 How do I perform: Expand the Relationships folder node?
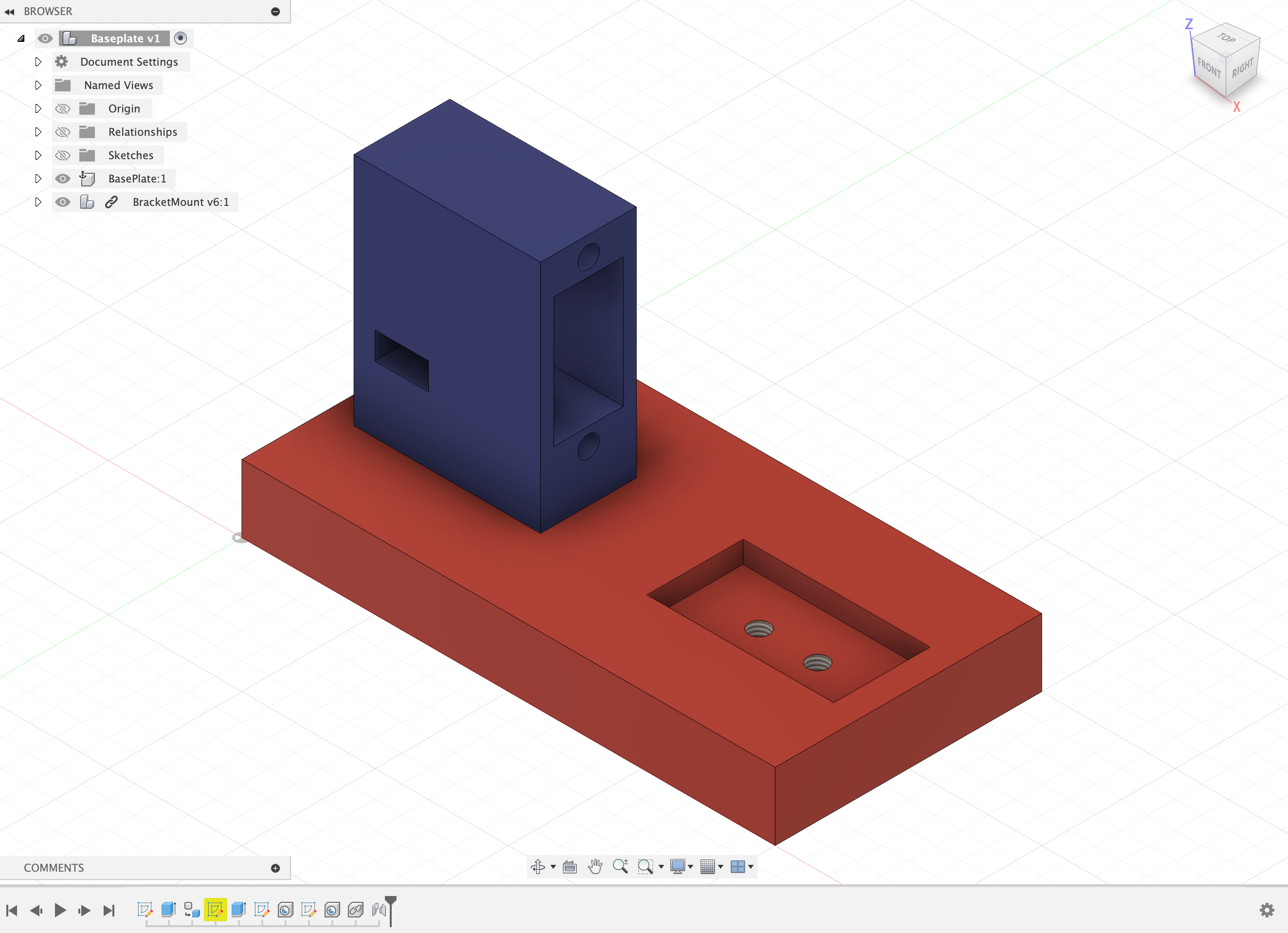click(x=38, y=132)
